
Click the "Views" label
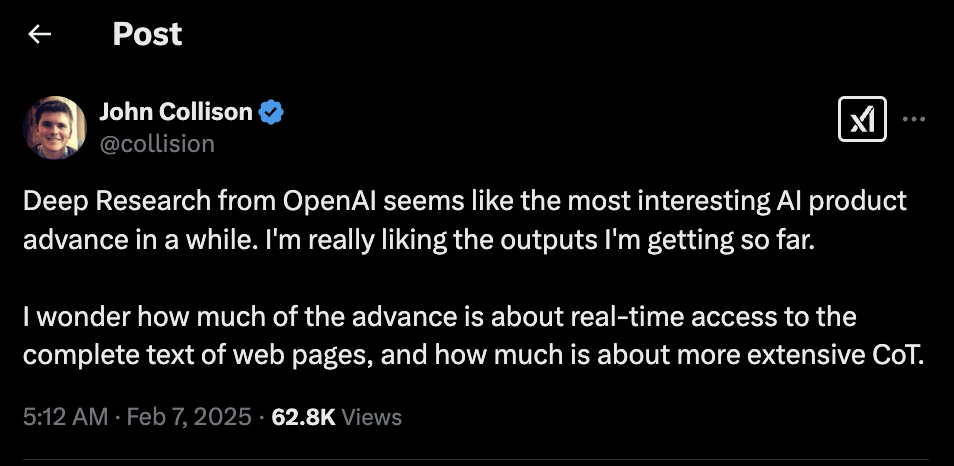371,416
